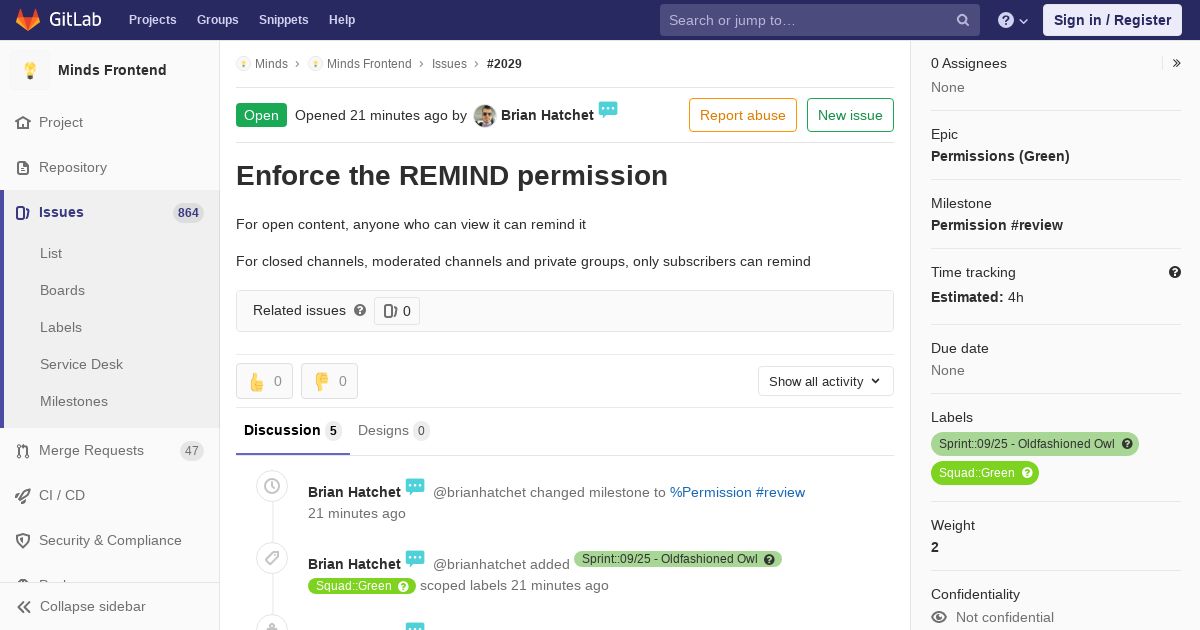Click the Sprint::09/25 label in the activity note

tap(678, 559)
